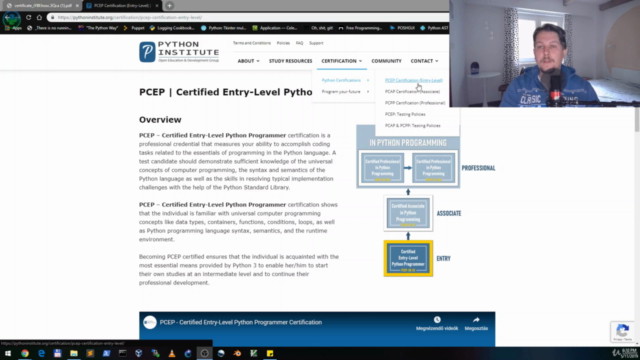Close the PCEP Certification tab
The image size is (640, 360).
[x=157, y=6]
